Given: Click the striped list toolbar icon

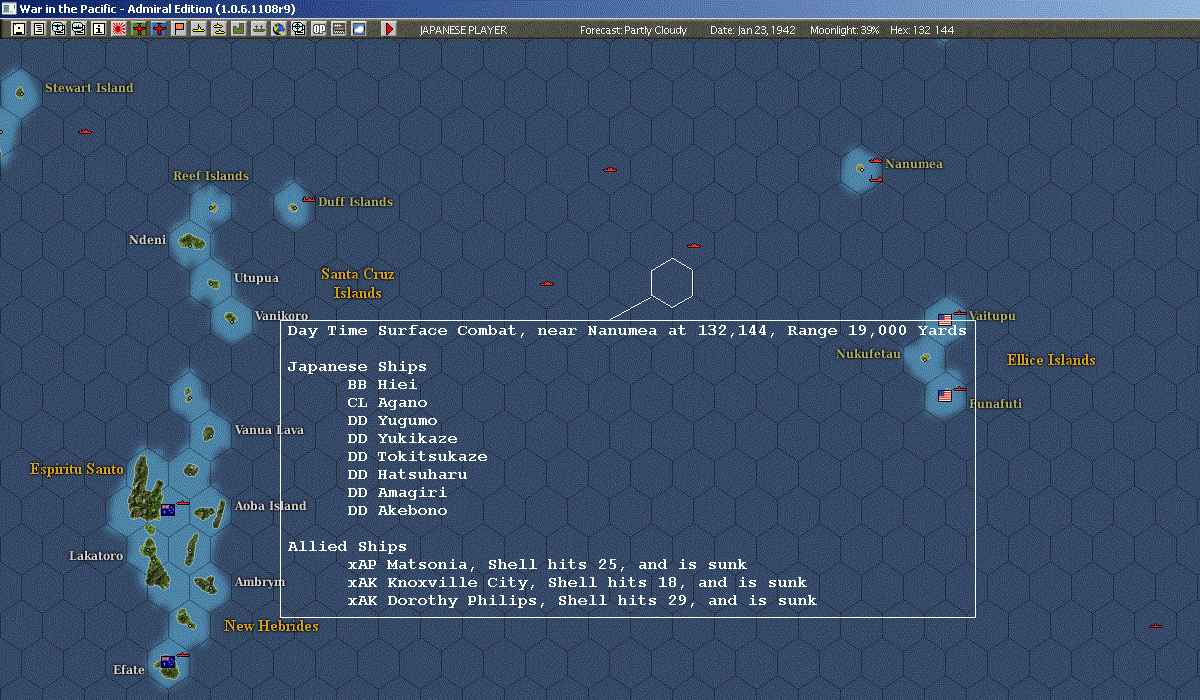Looking at the screenshot, I should pos(339,29).
